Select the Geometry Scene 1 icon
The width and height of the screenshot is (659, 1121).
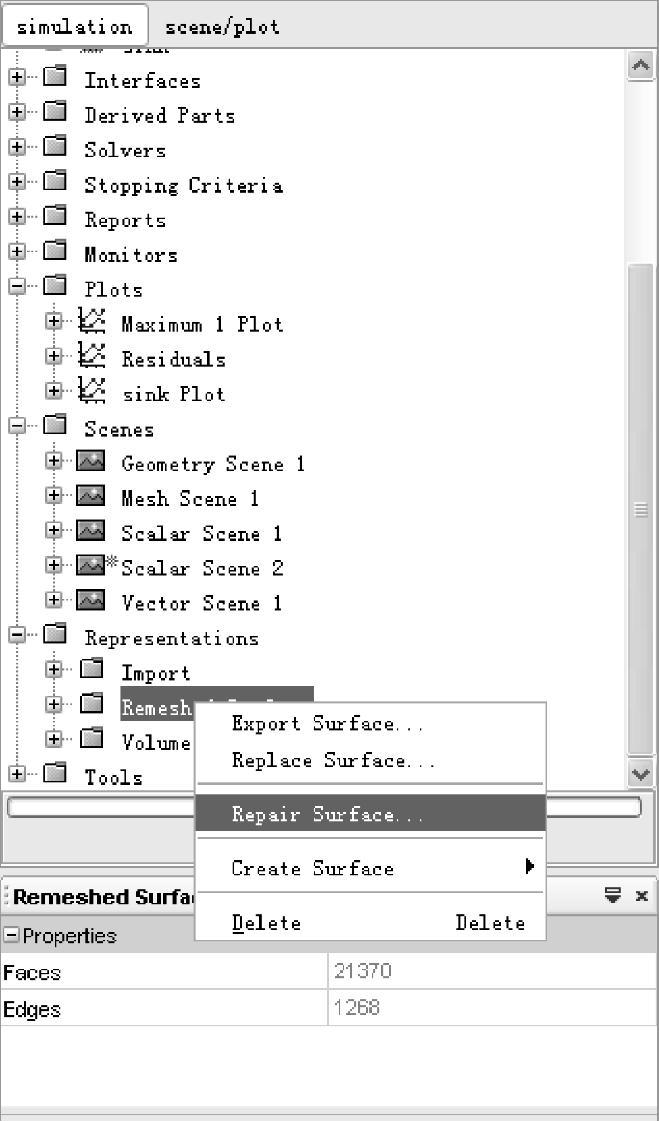pos(91,461)
